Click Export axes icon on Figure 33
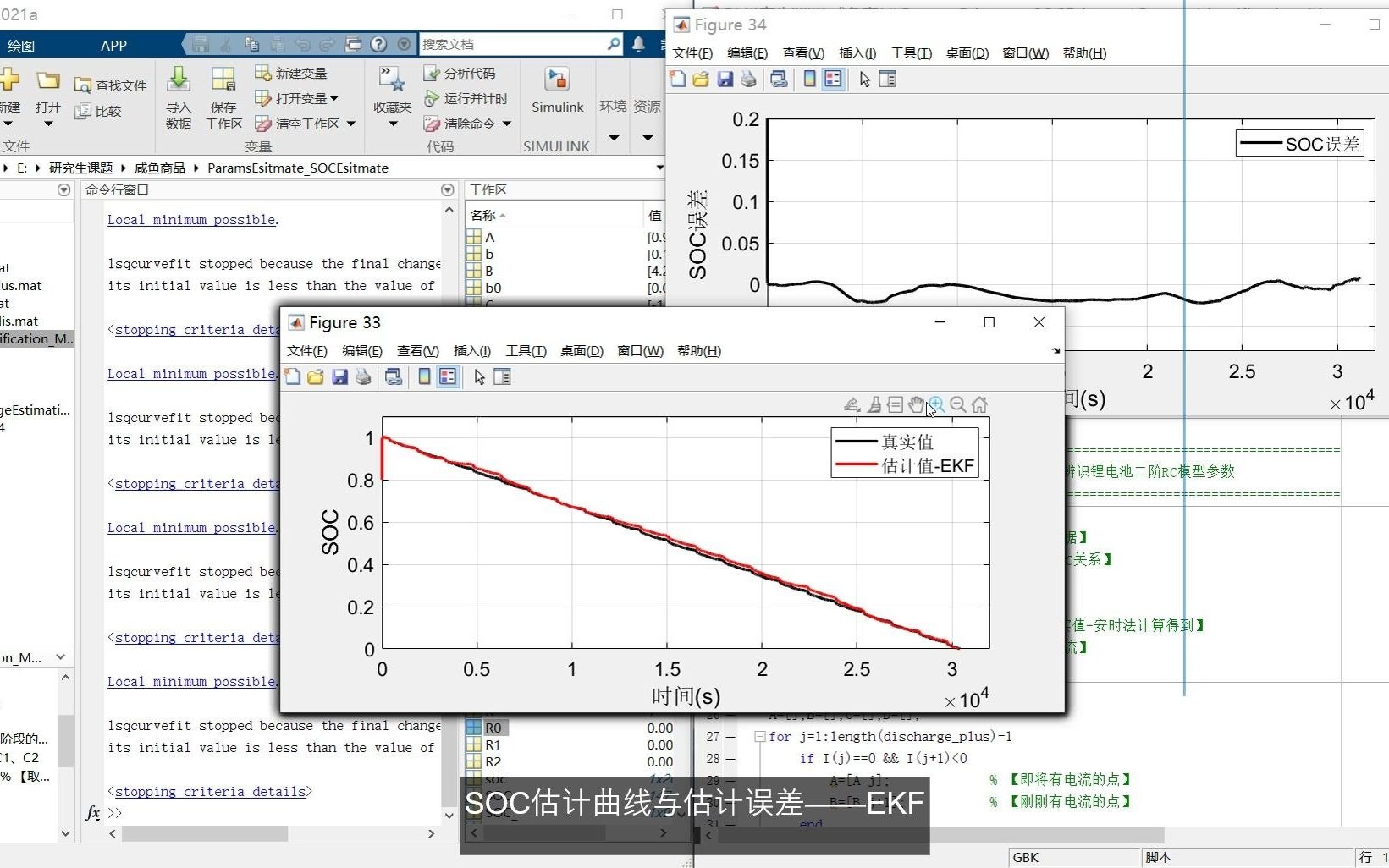1389x868 pixels. [x=852, y=404]
